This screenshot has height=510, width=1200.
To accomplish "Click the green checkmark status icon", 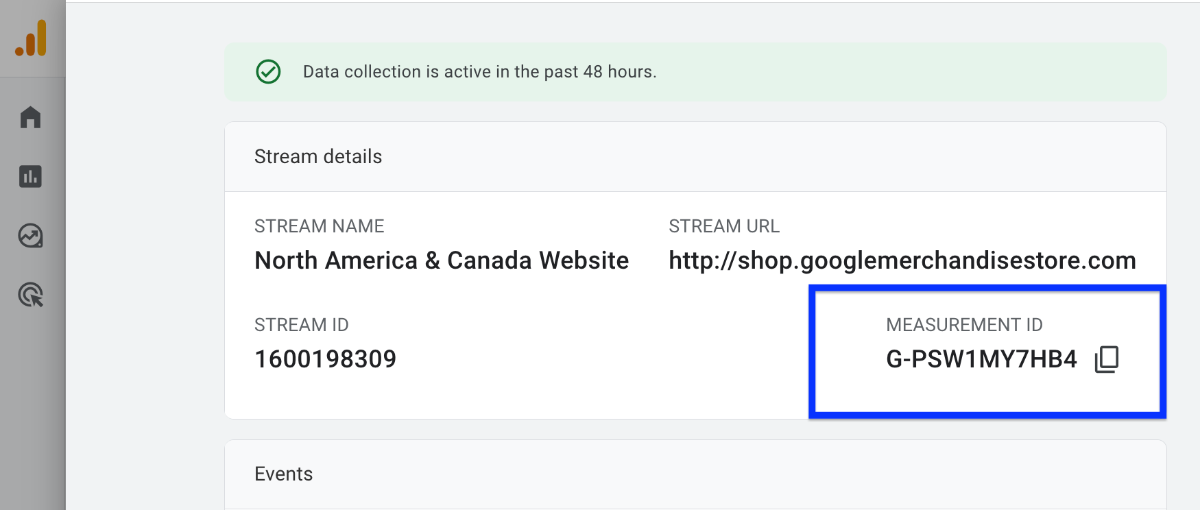I will point(268,72).
